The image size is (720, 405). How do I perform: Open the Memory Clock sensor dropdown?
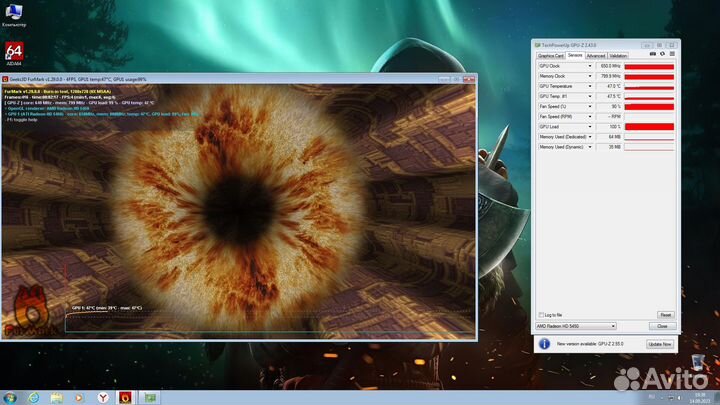click(x=590, y=76)
